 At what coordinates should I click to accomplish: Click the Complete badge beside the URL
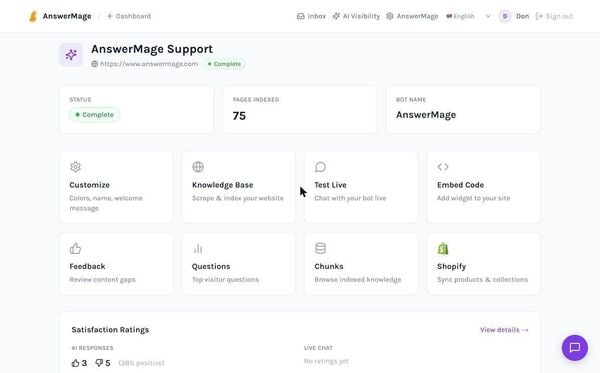pos(224,64)
